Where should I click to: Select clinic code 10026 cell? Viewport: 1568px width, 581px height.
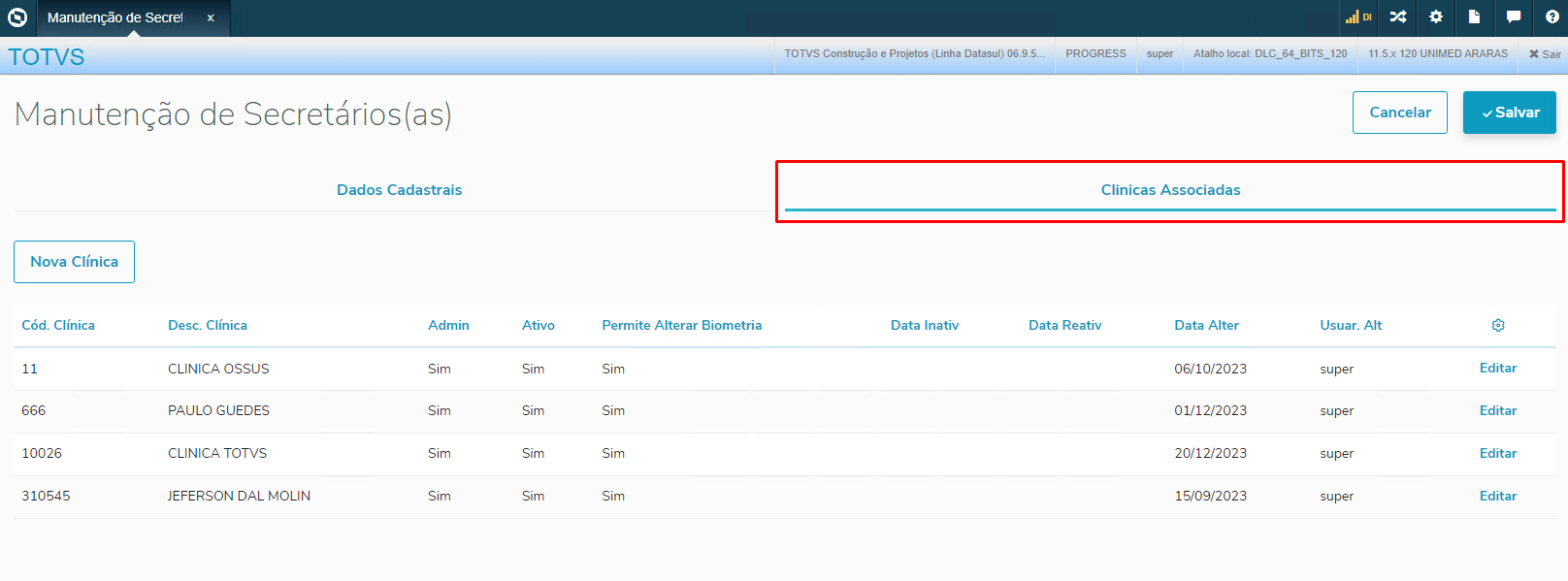42,454
